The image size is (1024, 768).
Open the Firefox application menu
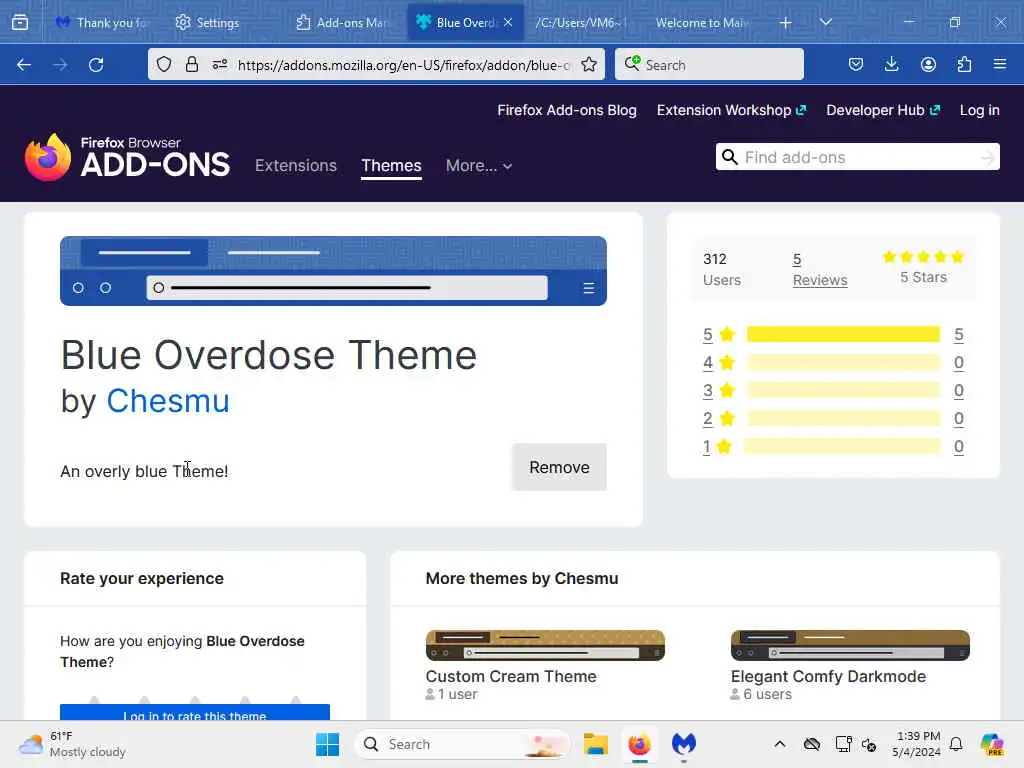coord(1000,64)
